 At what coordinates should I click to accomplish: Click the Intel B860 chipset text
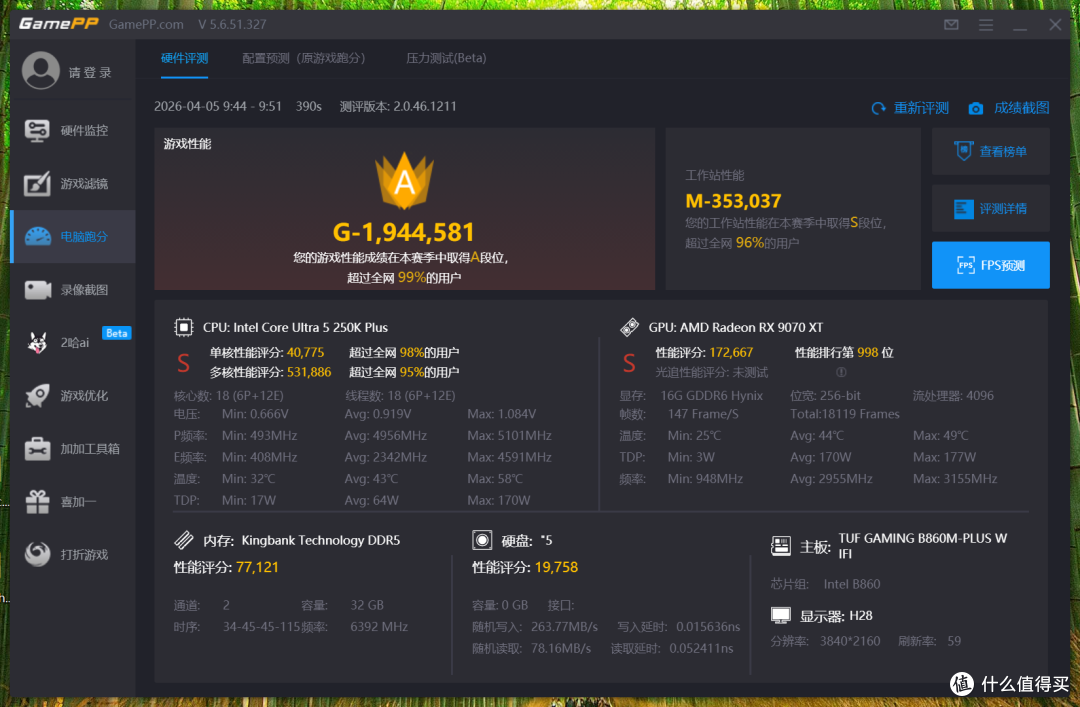point(852,584)
